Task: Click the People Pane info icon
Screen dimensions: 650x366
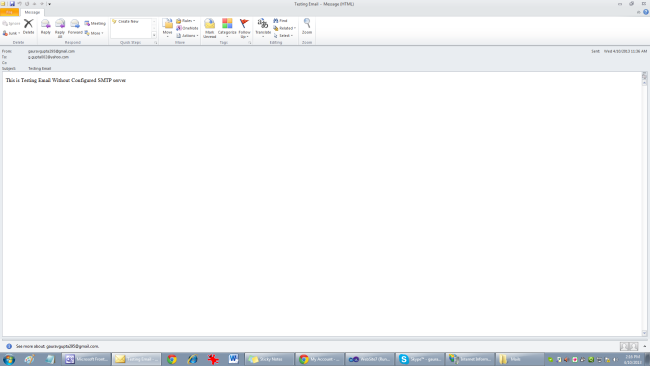Action: [x=9, y=346]
